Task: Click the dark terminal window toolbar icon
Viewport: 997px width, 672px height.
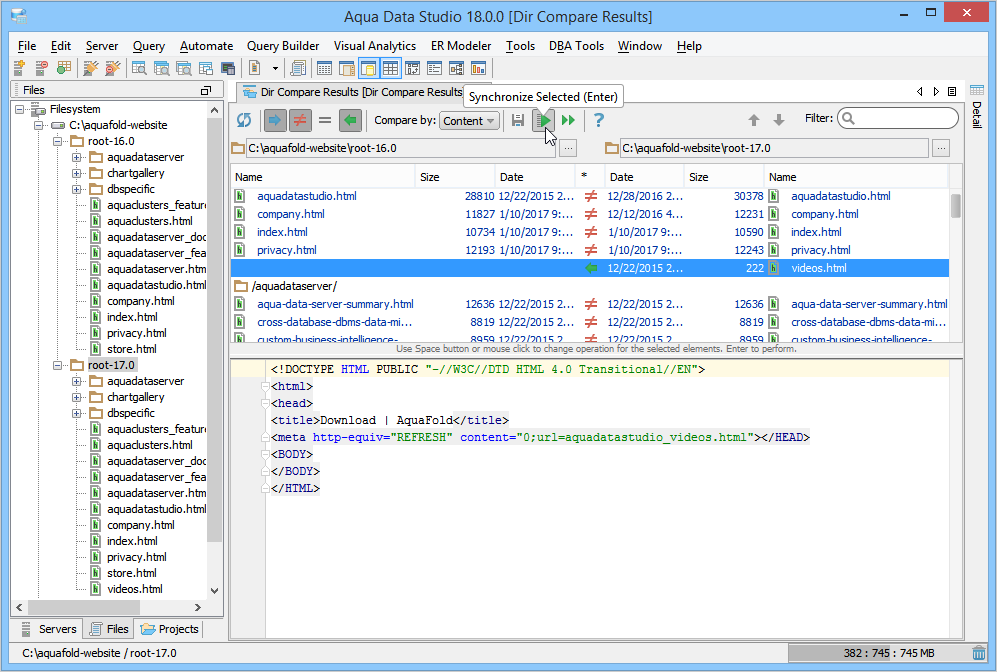Action: [228, 68]
